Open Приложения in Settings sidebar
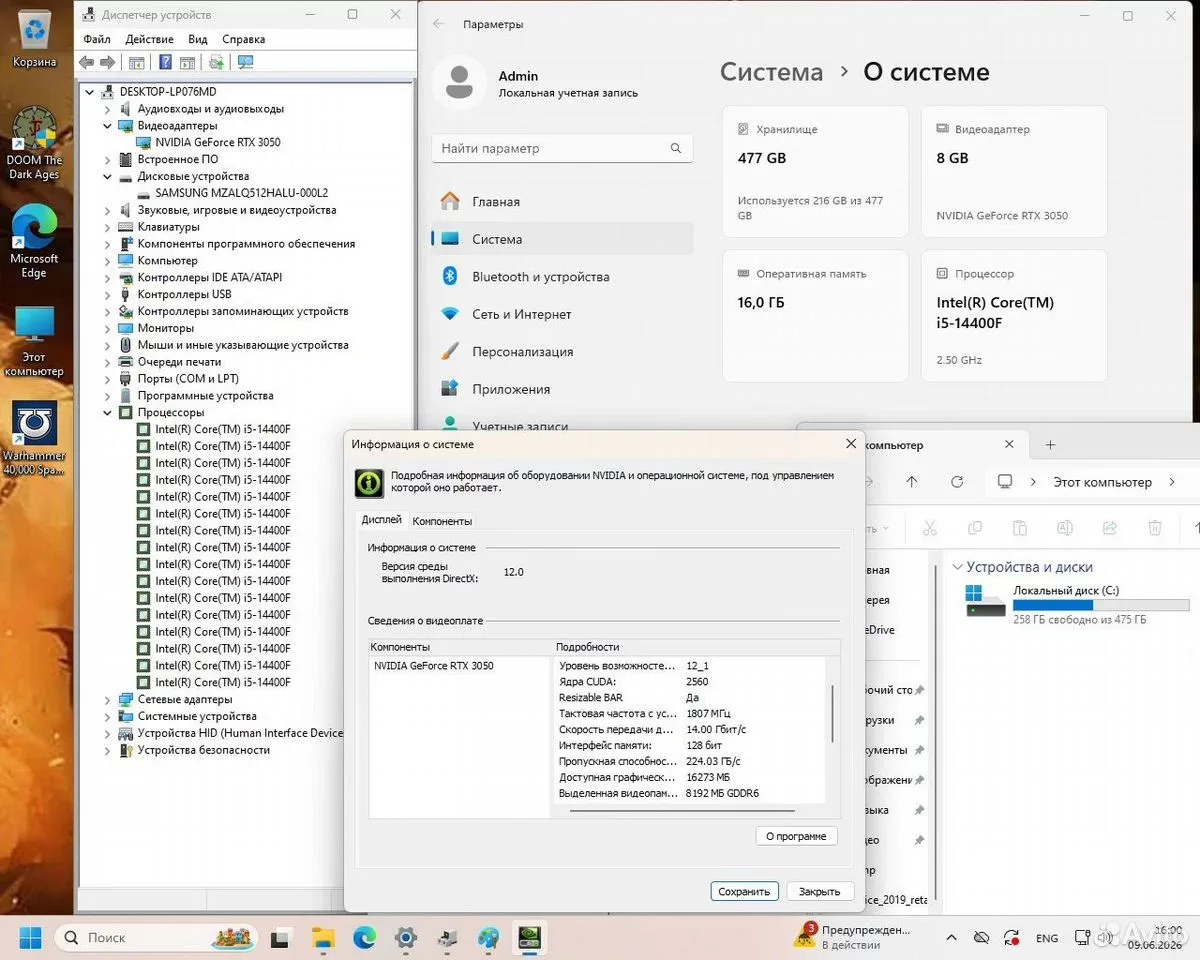The image size is (1200, 960). 562,389
